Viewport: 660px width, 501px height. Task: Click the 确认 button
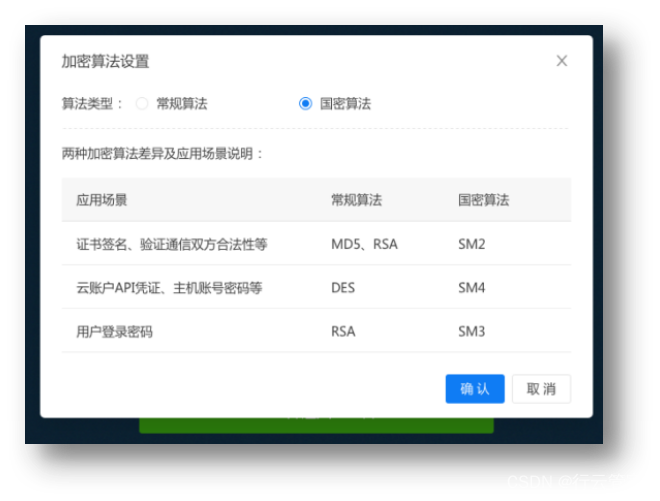475,389
